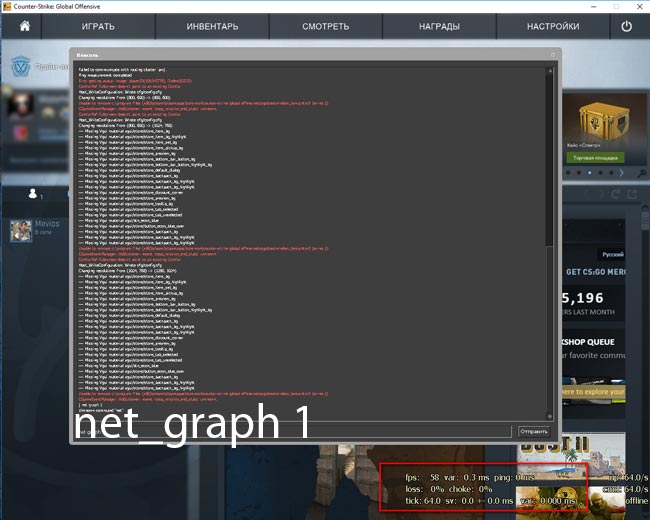Click the console scrollbar up arrow
The height and width of the screenshot is (520, 650).
(x=550, y=71)
